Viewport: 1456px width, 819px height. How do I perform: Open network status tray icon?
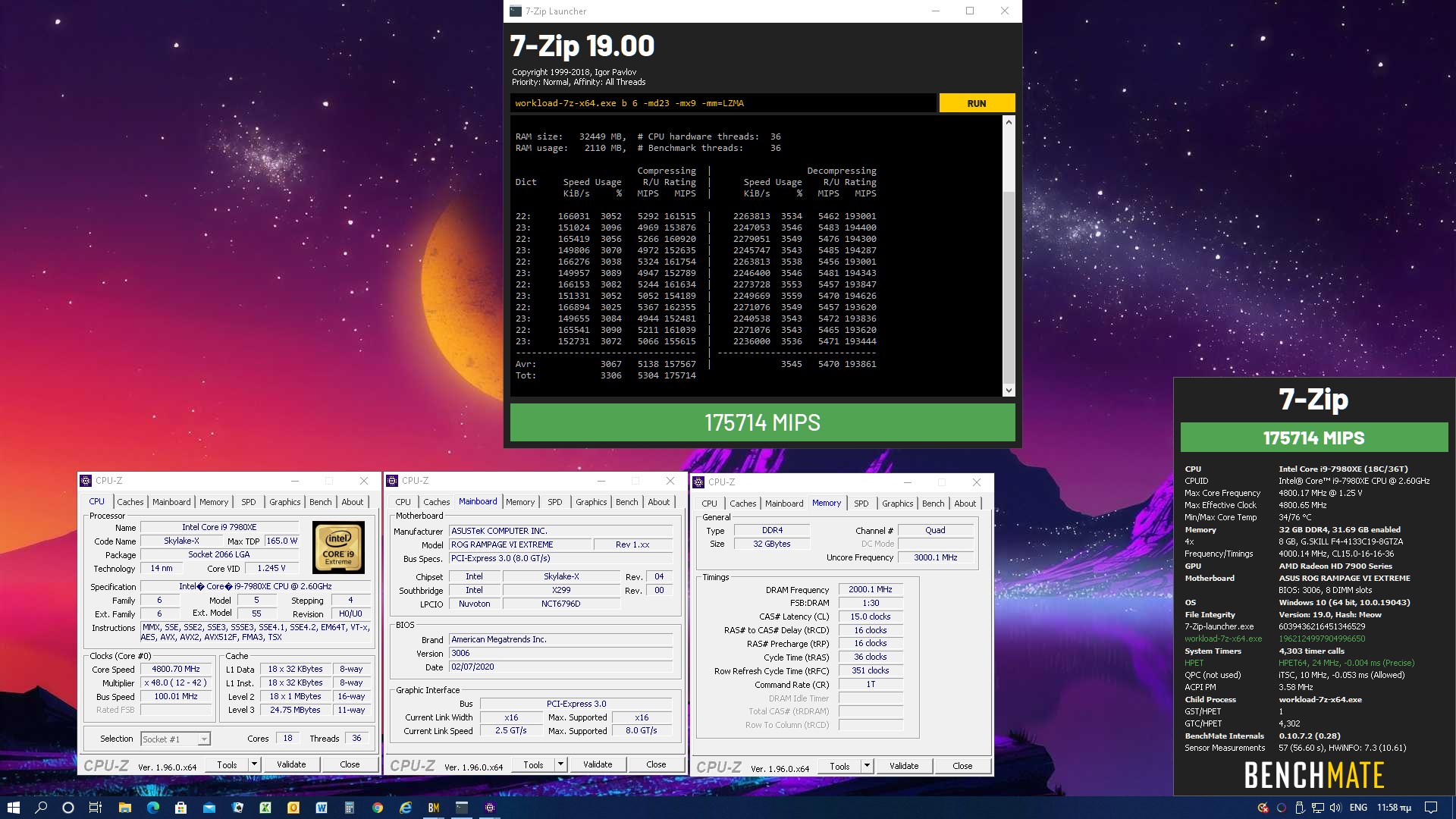[x=1317, y=808]
